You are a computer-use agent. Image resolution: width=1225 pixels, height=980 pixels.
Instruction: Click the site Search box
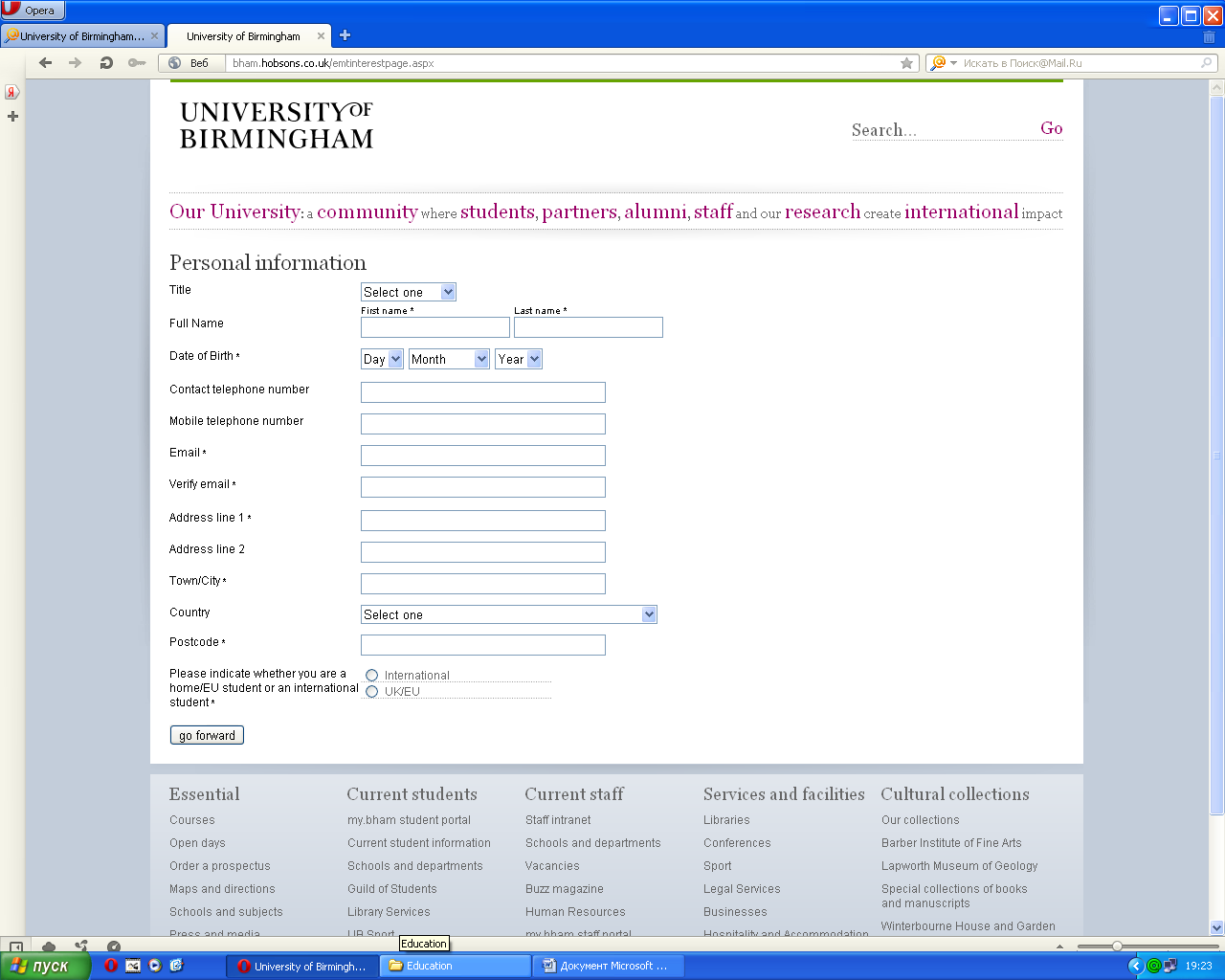click(943, 130)
